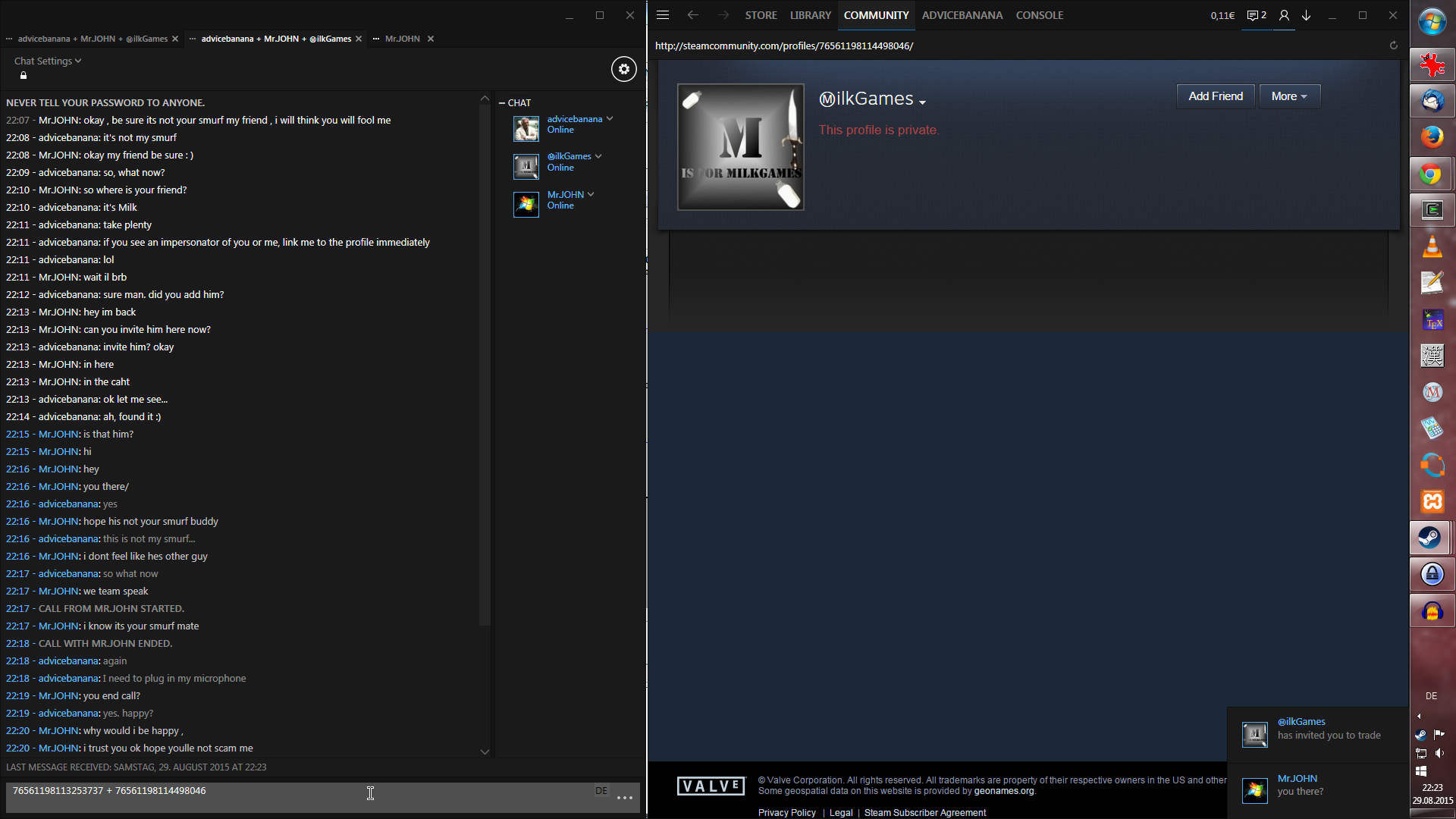1456x819 pixels.
Task: Open Firefox from the taskbar
Action: [x=1432, y=137]
